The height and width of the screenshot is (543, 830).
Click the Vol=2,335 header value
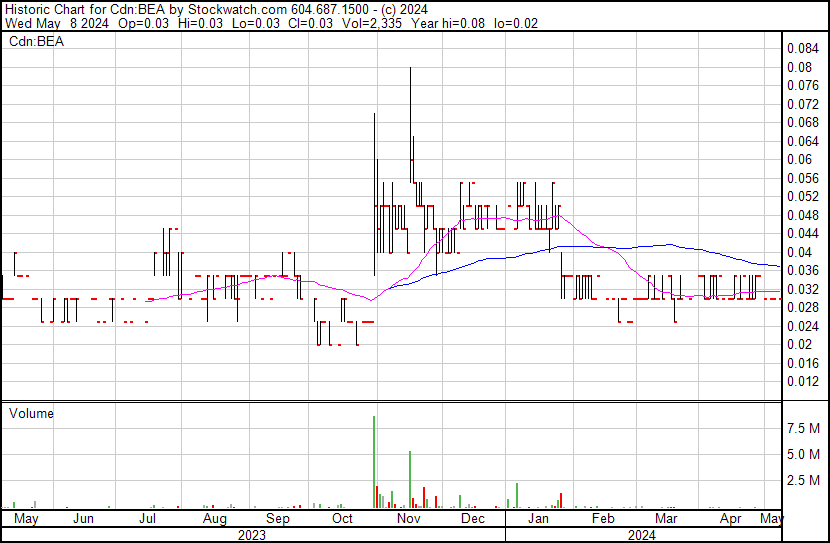click(372, 23)
